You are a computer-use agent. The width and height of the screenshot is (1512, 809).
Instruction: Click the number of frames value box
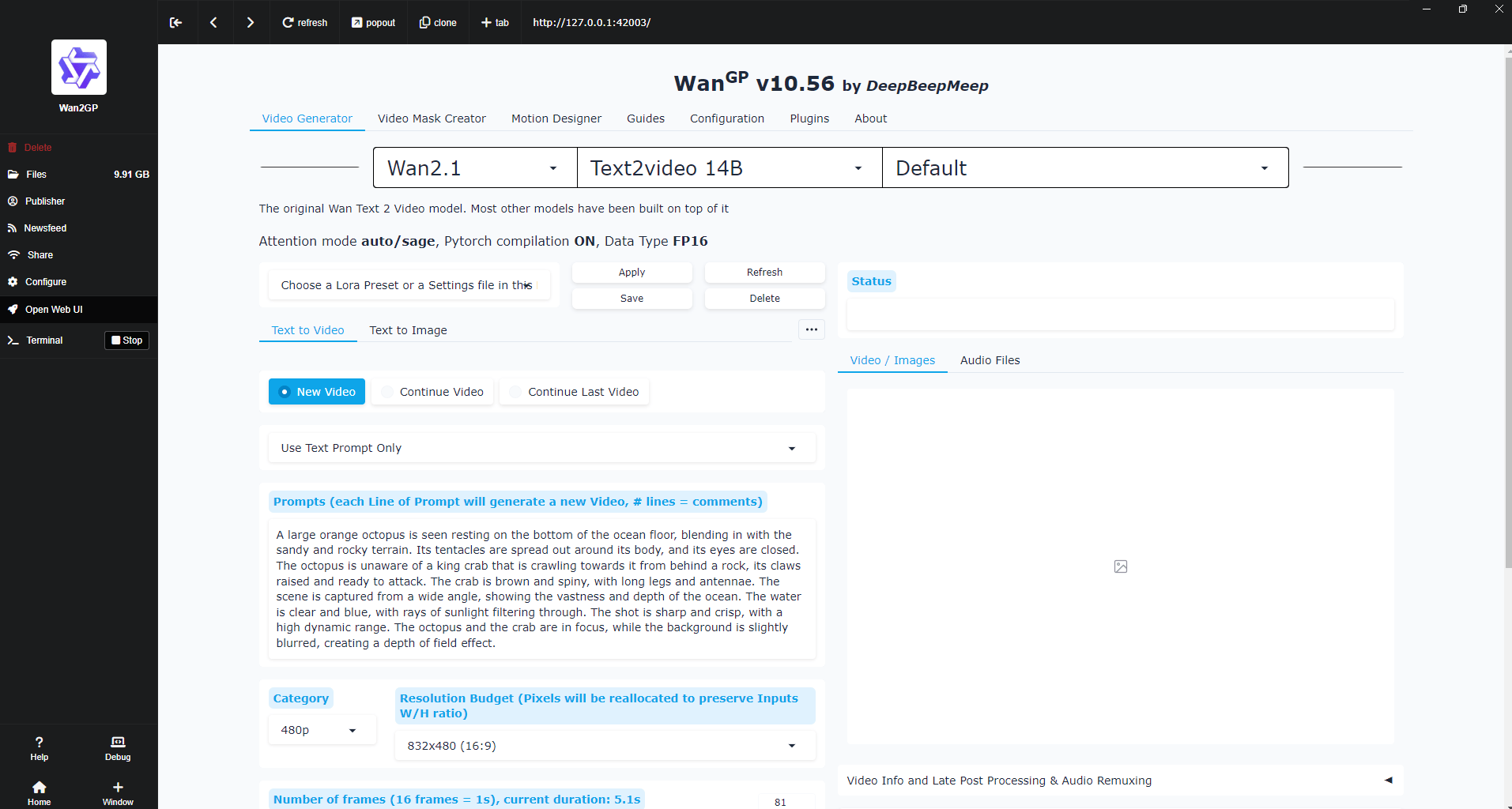click(786, 801)
